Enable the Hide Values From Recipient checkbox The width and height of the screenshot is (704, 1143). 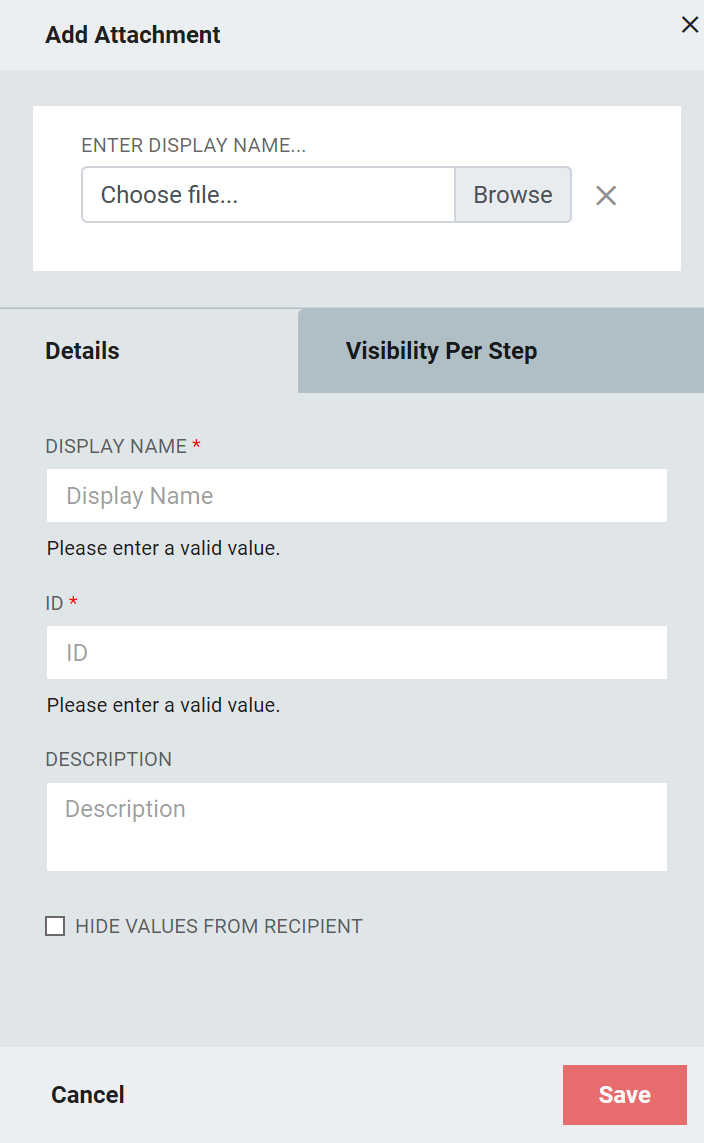coord(55,926)
